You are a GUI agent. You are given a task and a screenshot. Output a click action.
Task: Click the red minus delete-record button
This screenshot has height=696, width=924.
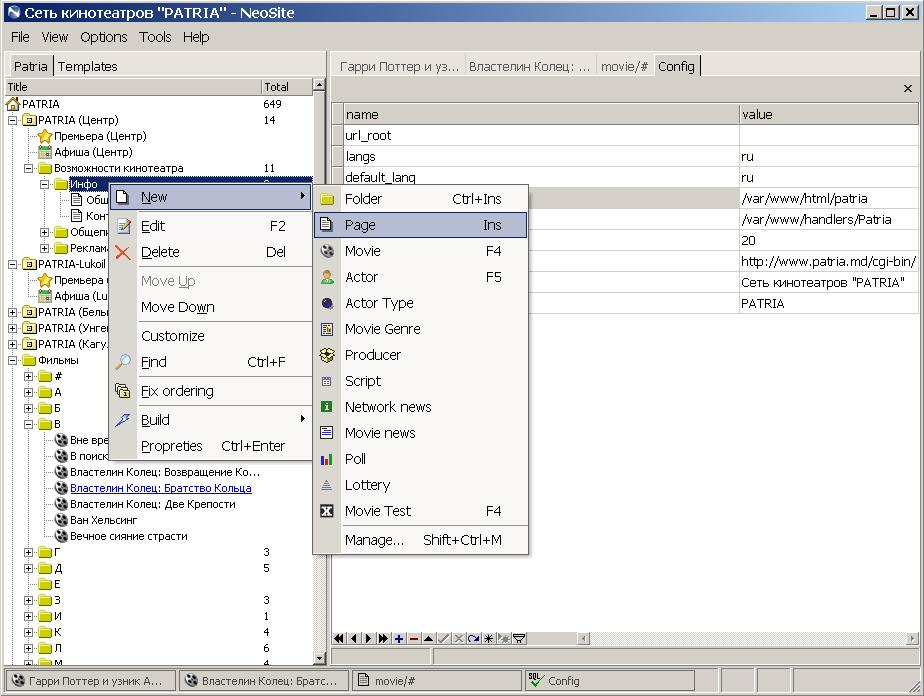(414, 638)
